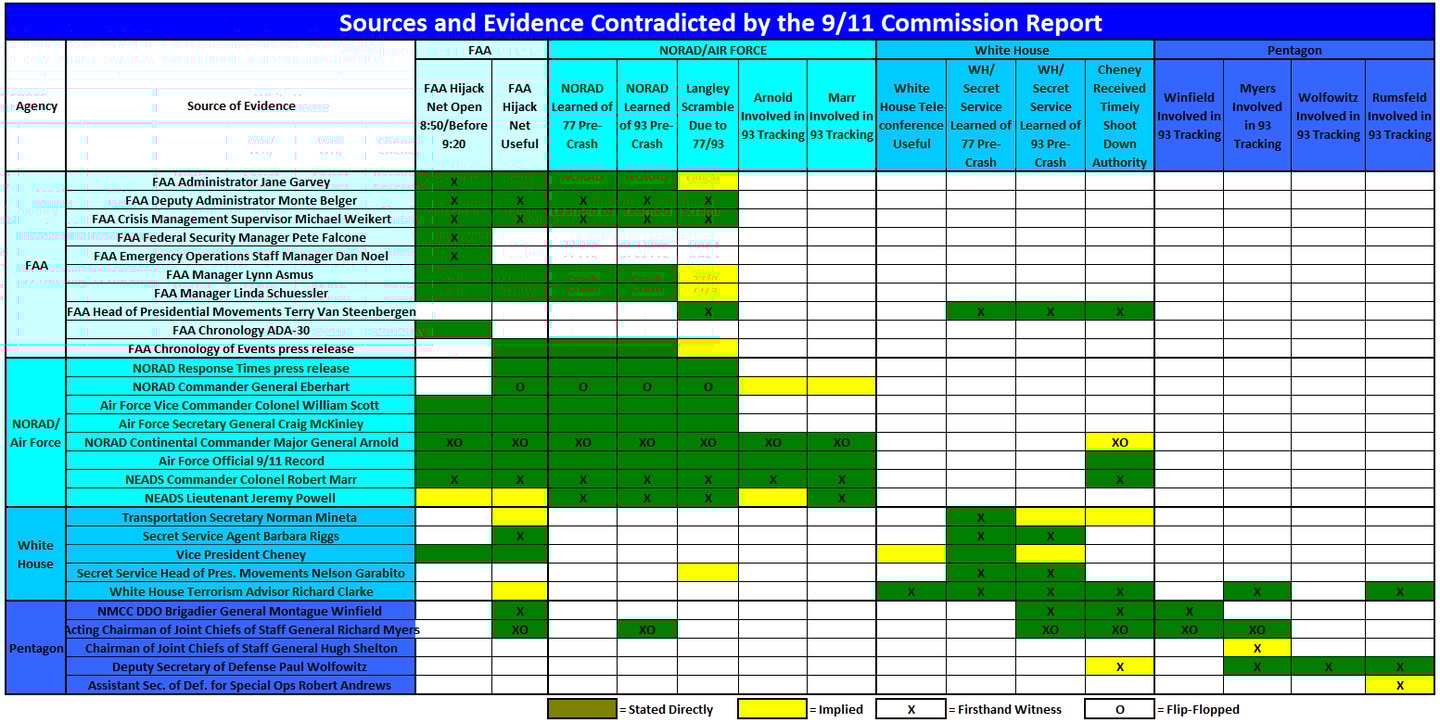Click the White House column group header
Screen dimensions: 1440x720
click(1015, 50)
